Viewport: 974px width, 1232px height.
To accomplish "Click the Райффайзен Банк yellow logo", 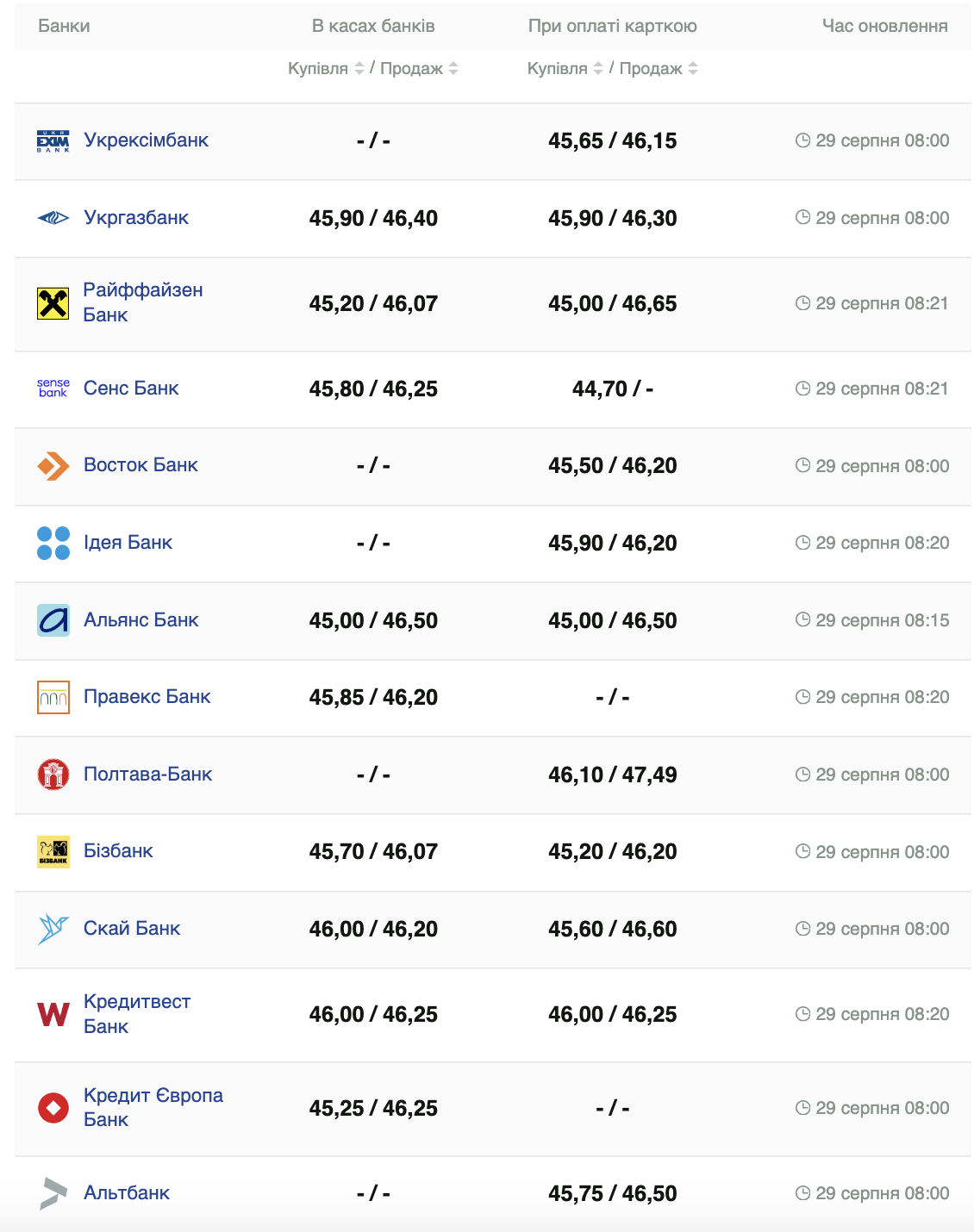I will pyautogui.click(x=53, y=303).
